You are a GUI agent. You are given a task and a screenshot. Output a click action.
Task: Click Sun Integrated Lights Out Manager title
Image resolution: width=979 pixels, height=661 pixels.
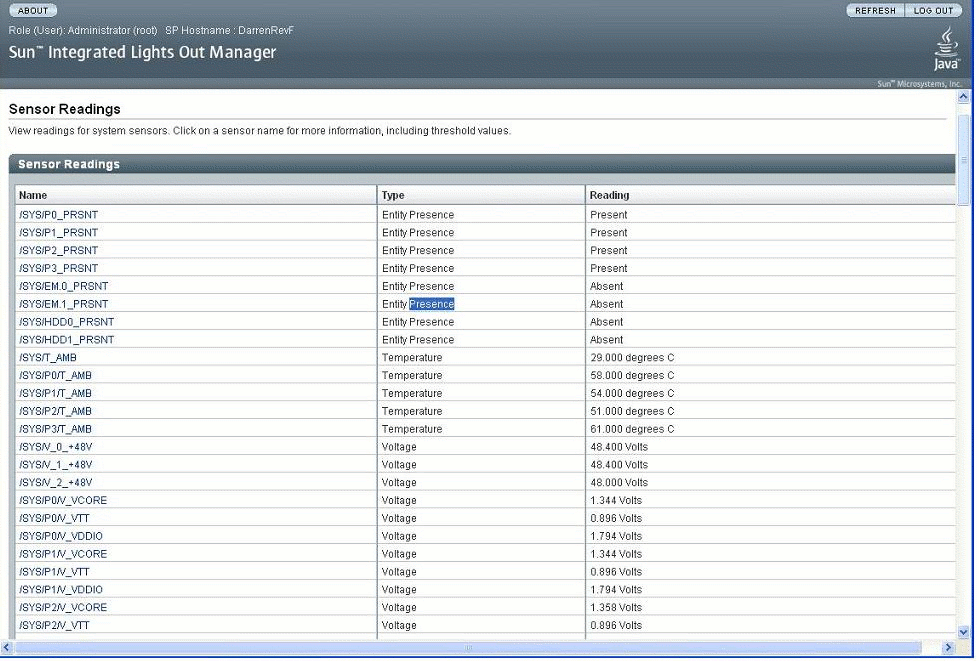pyautogui.click(x=142, y=52)
